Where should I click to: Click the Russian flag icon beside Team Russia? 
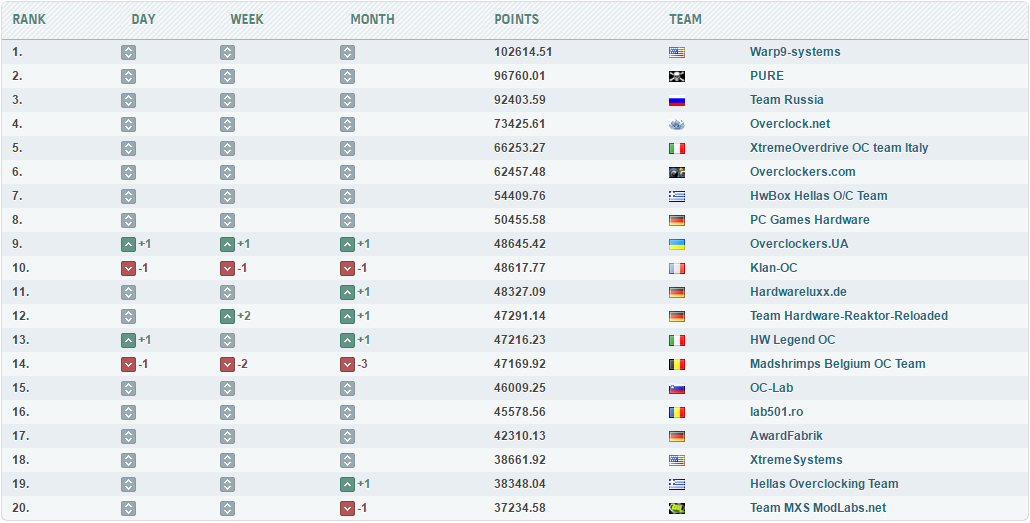[x=677, y=100]
